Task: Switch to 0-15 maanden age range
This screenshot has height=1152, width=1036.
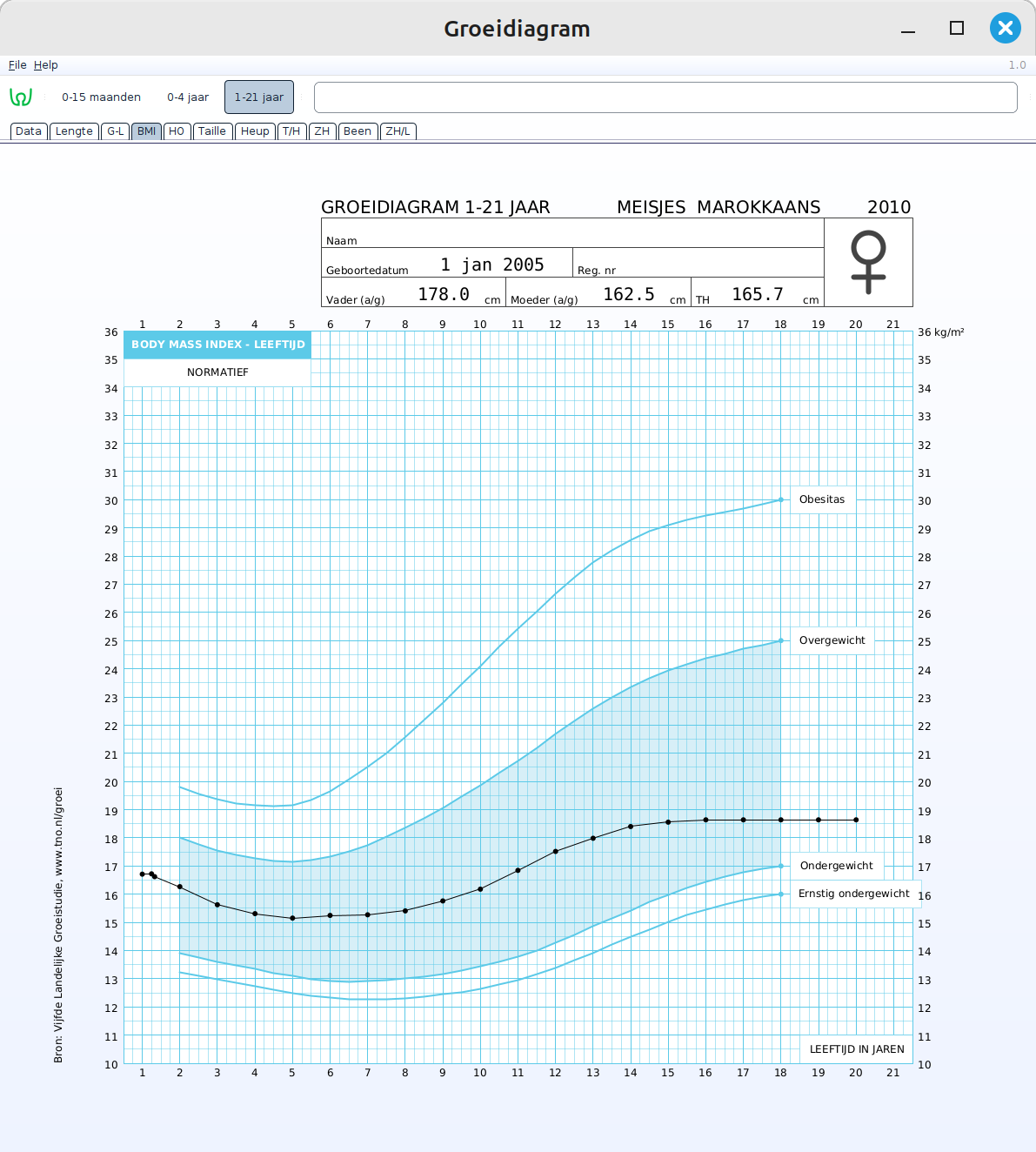Action: point(101,97)
